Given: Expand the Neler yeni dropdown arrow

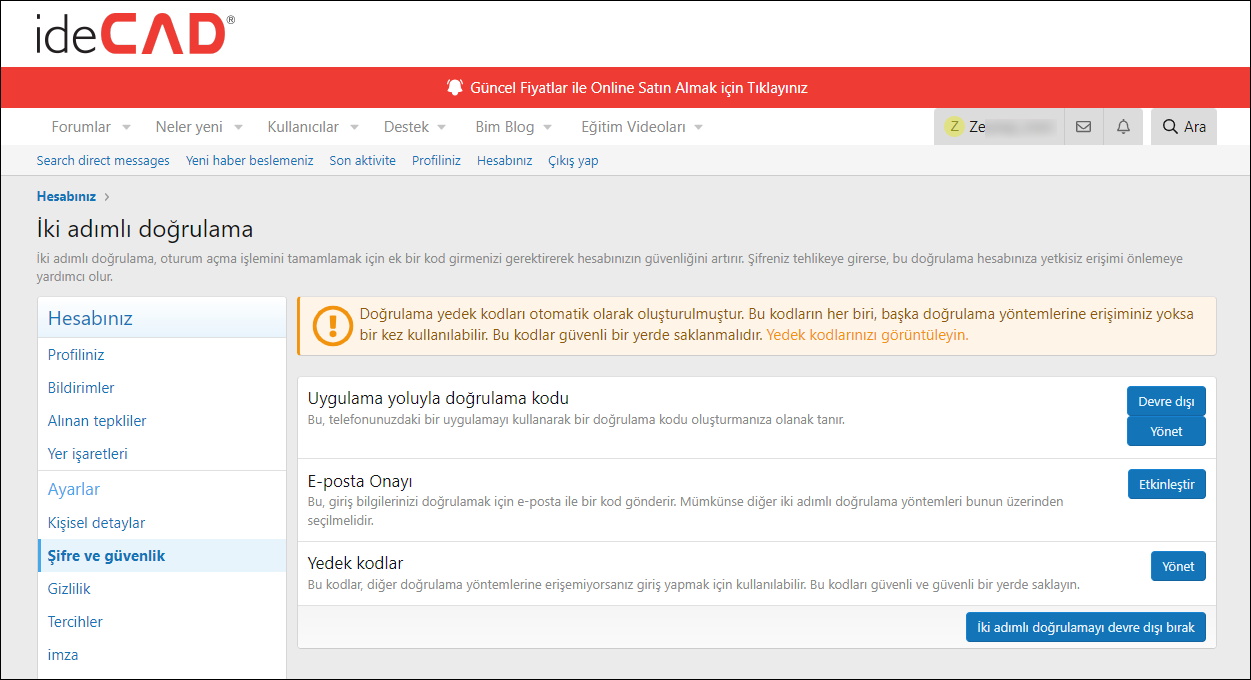Looking at the screenshot, I should coord(238,128).
